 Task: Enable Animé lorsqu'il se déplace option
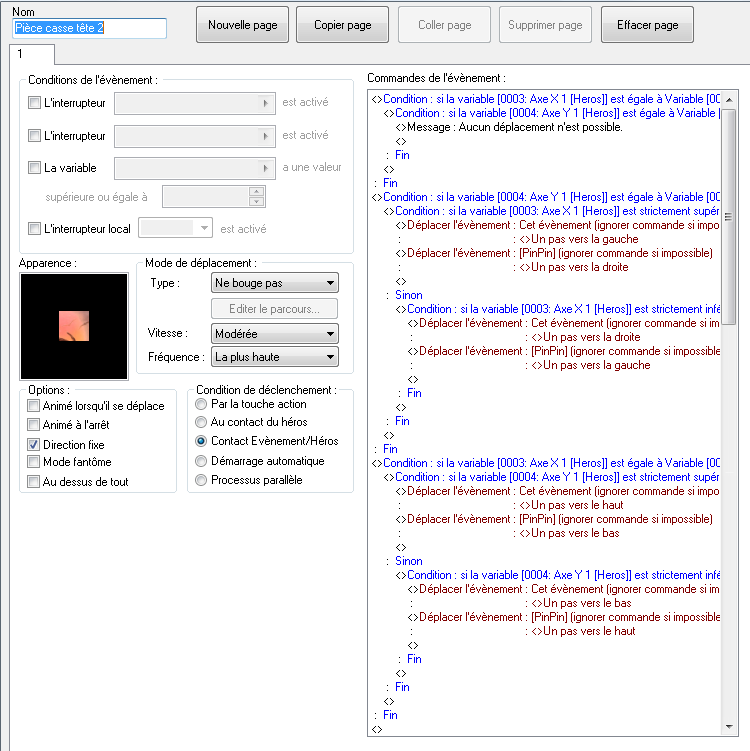(x=33, y=406)
